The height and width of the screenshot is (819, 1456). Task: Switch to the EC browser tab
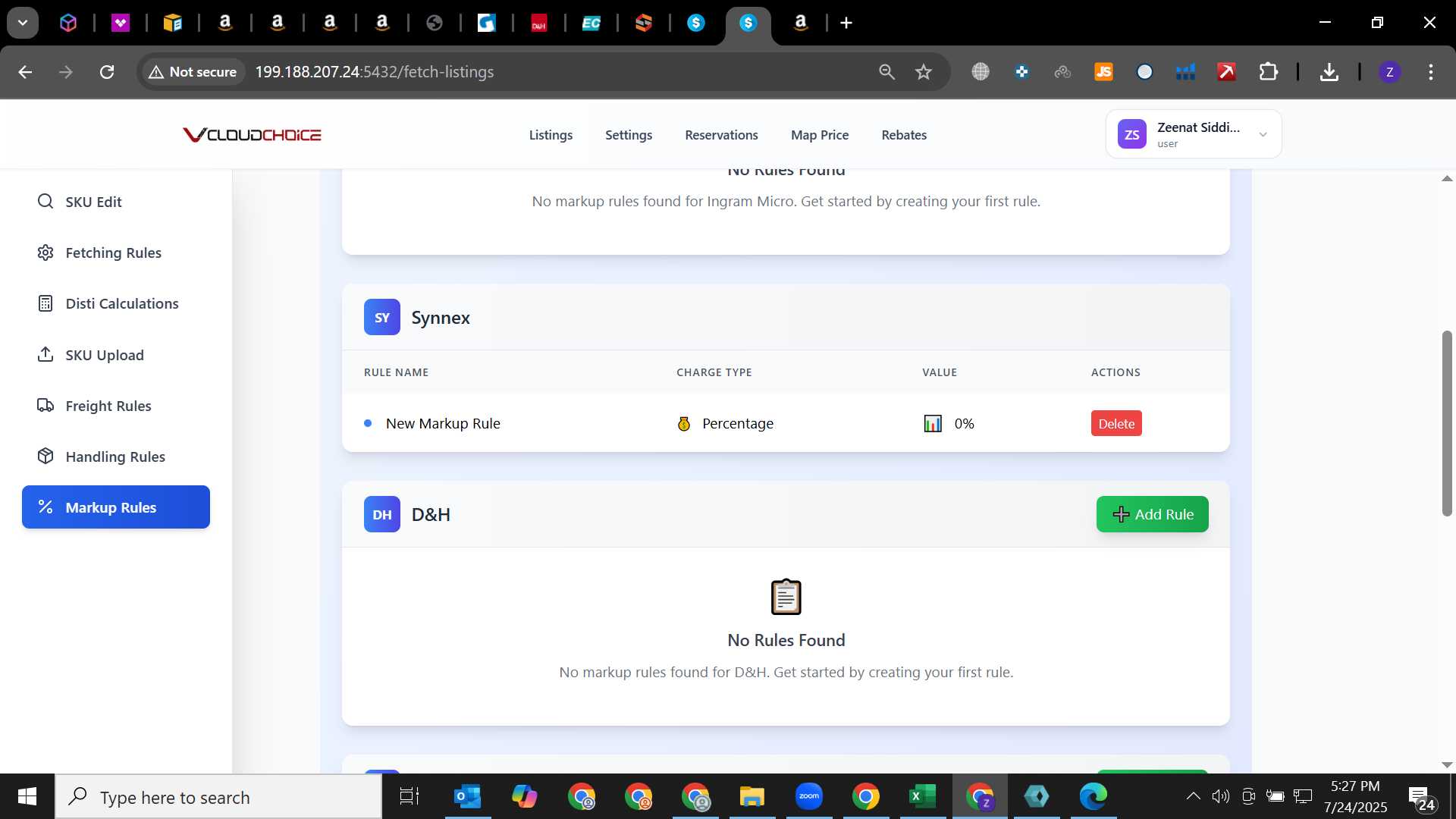click(591, 23)
